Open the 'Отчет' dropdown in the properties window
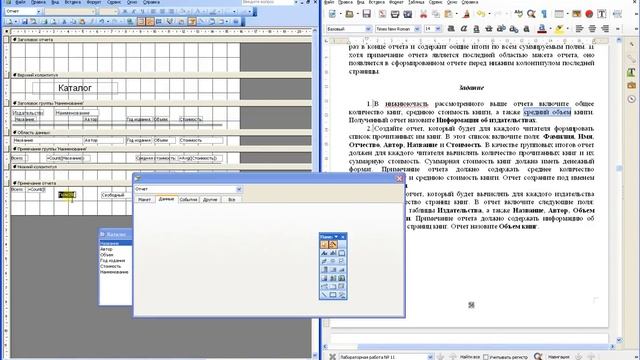Screen dimensions: 640x360 pos(239,189)
